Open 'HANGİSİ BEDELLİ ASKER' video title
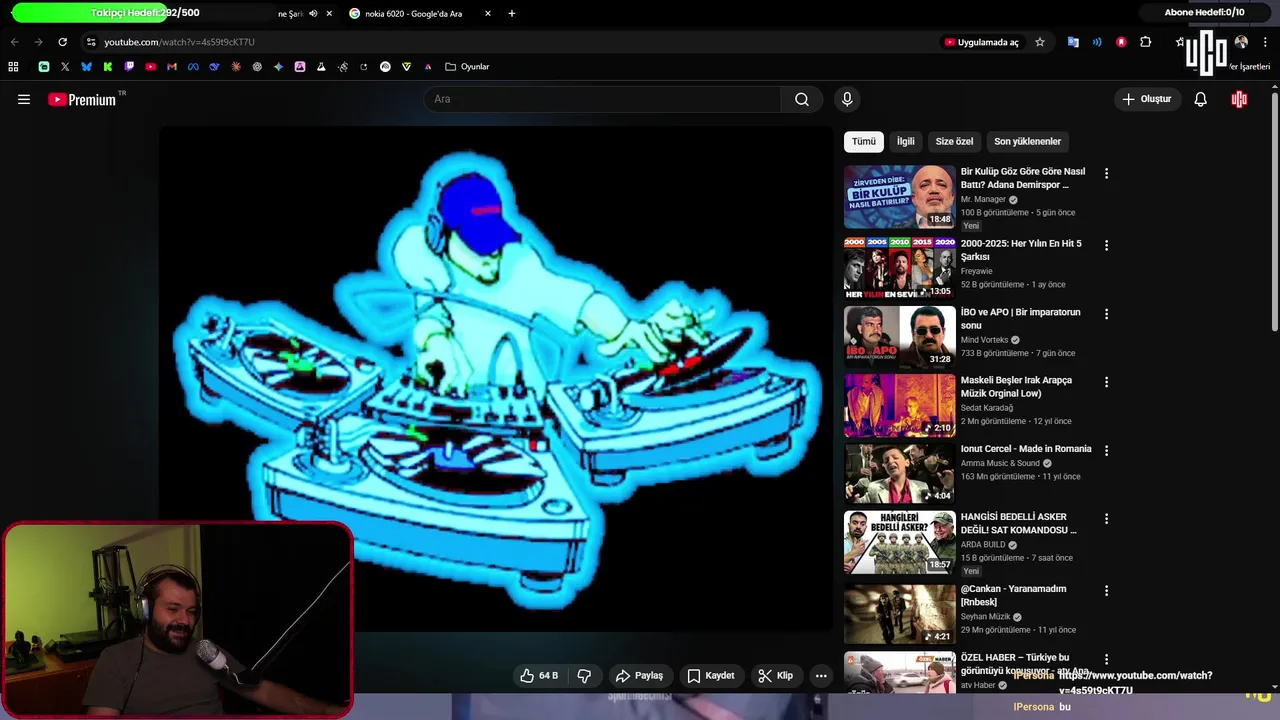1280x720 pixels. [1019, 523]
